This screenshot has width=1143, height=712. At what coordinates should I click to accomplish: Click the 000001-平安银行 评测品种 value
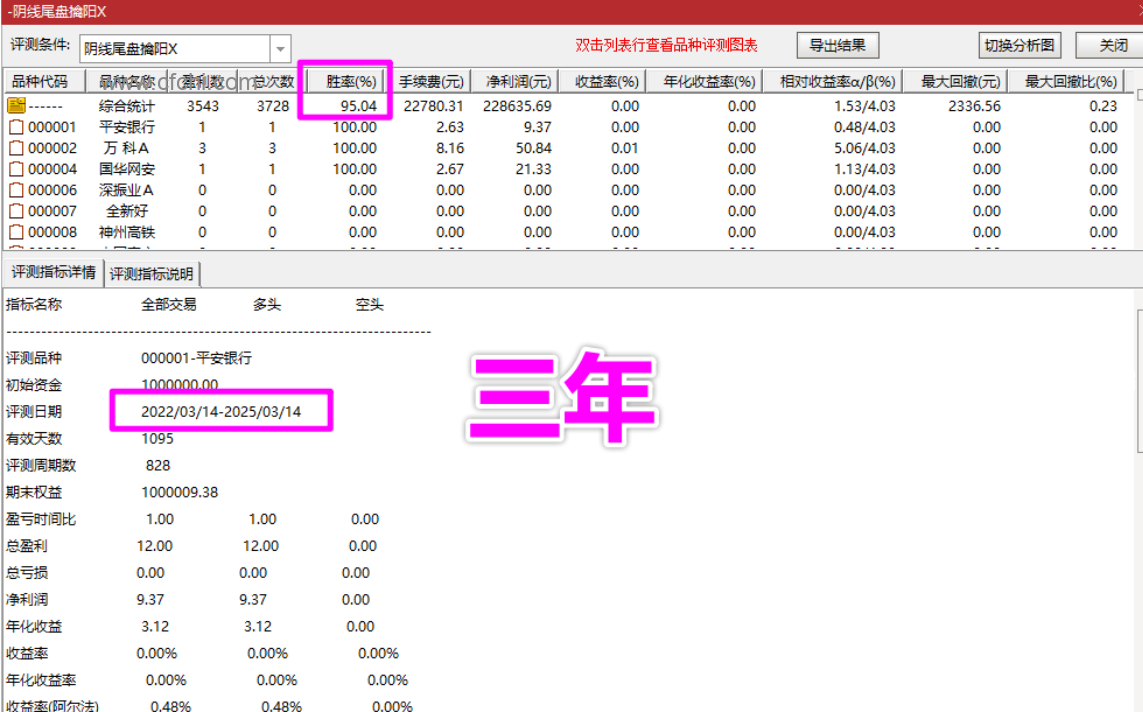(x=196, y=358)
